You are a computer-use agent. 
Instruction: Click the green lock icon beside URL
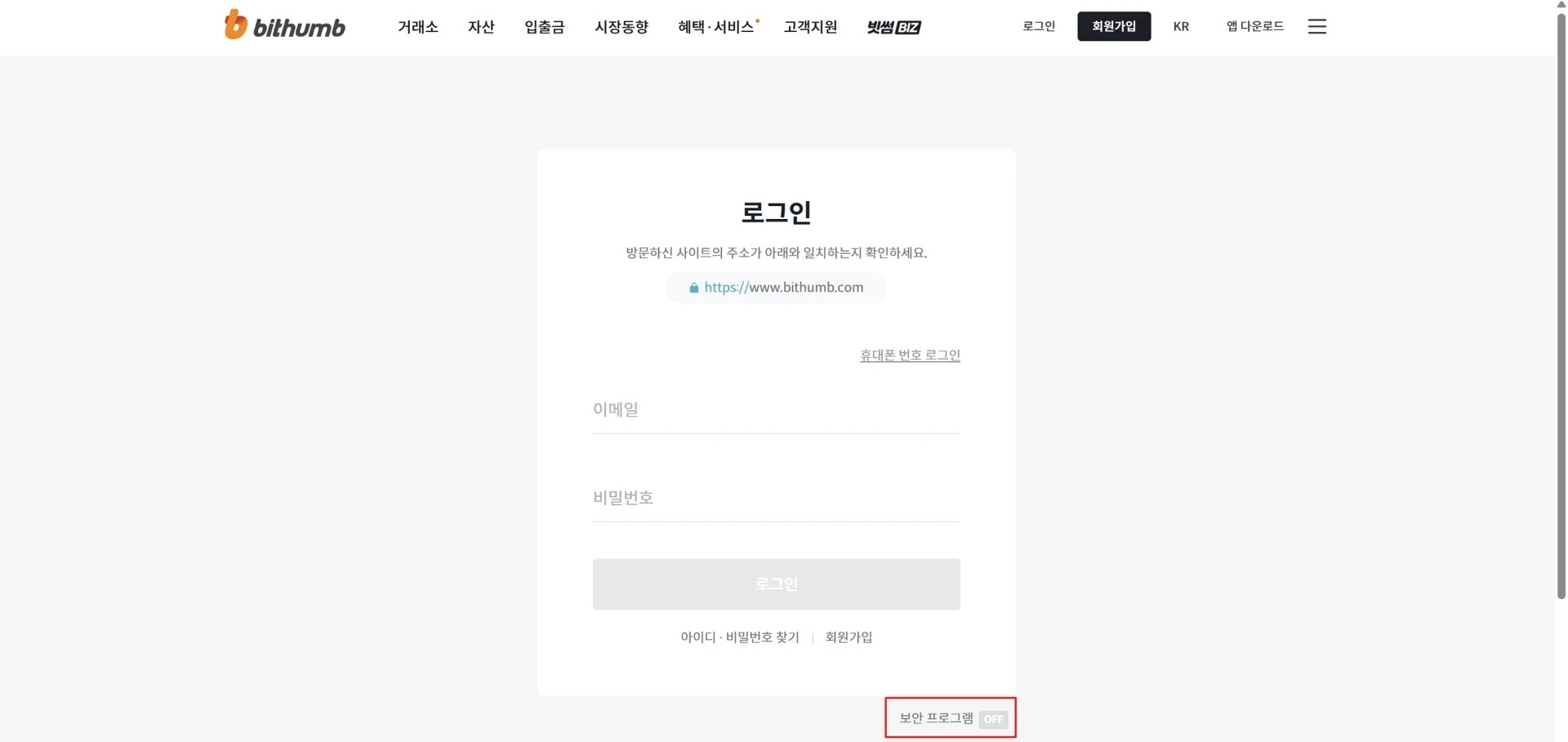(693, 288)
